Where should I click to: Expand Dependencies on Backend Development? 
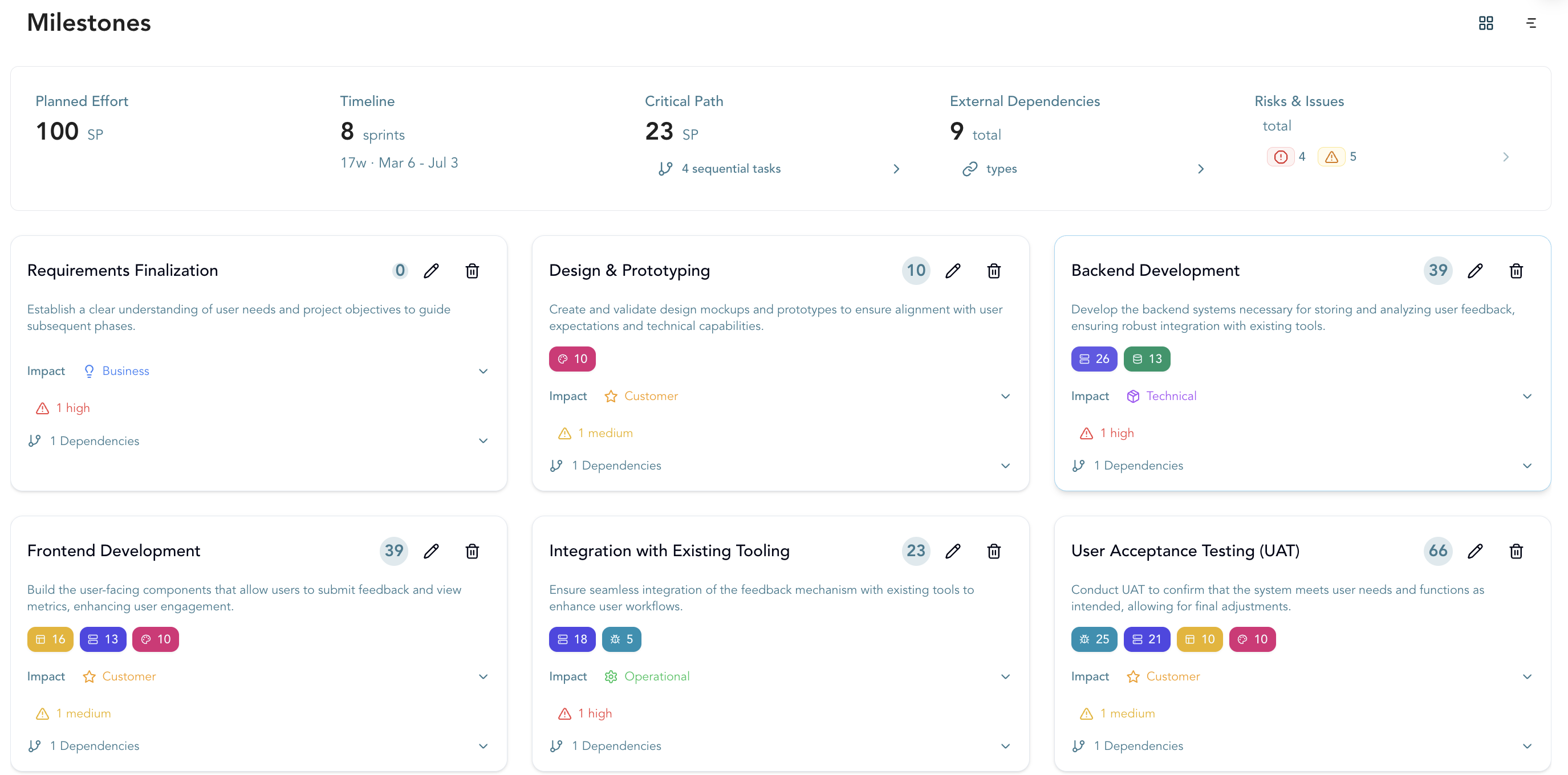tap(1527, 466)
